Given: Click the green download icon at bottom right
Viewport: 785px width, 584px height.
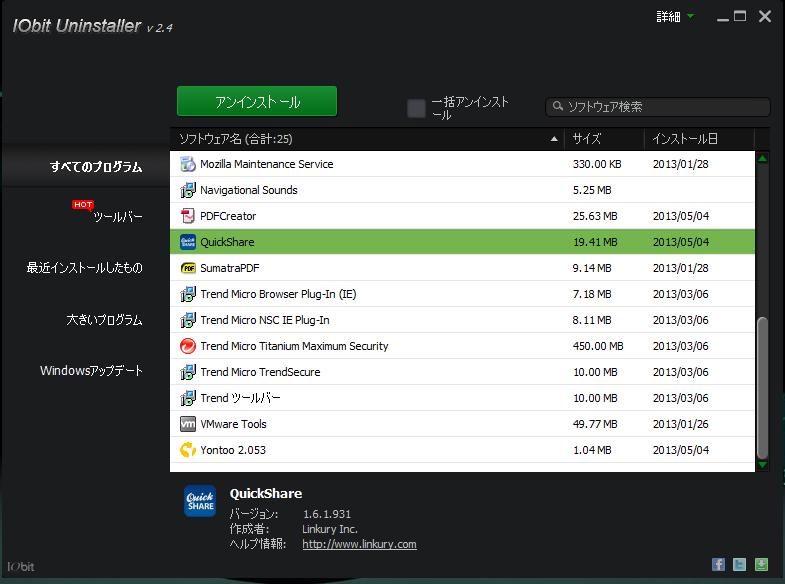Looking at the screenshot, I should pyautogui.click(x=761, y=564).
